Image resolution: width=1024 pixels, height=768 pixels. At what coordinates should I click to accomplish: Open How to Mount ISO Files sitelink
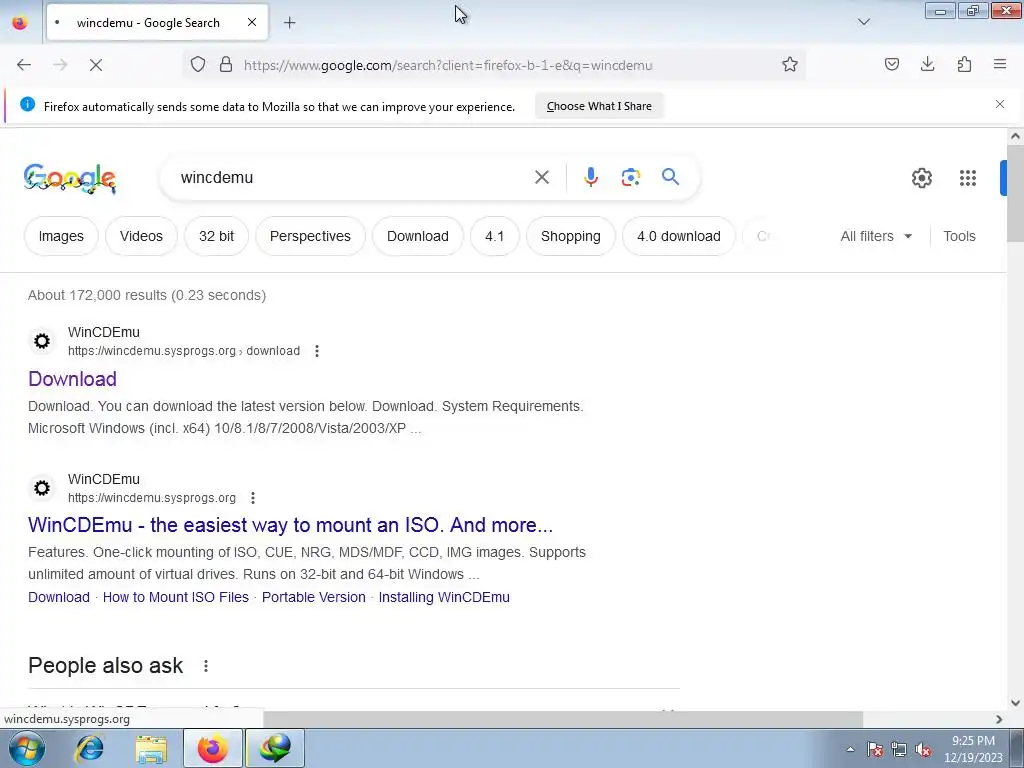pos(176,598)
